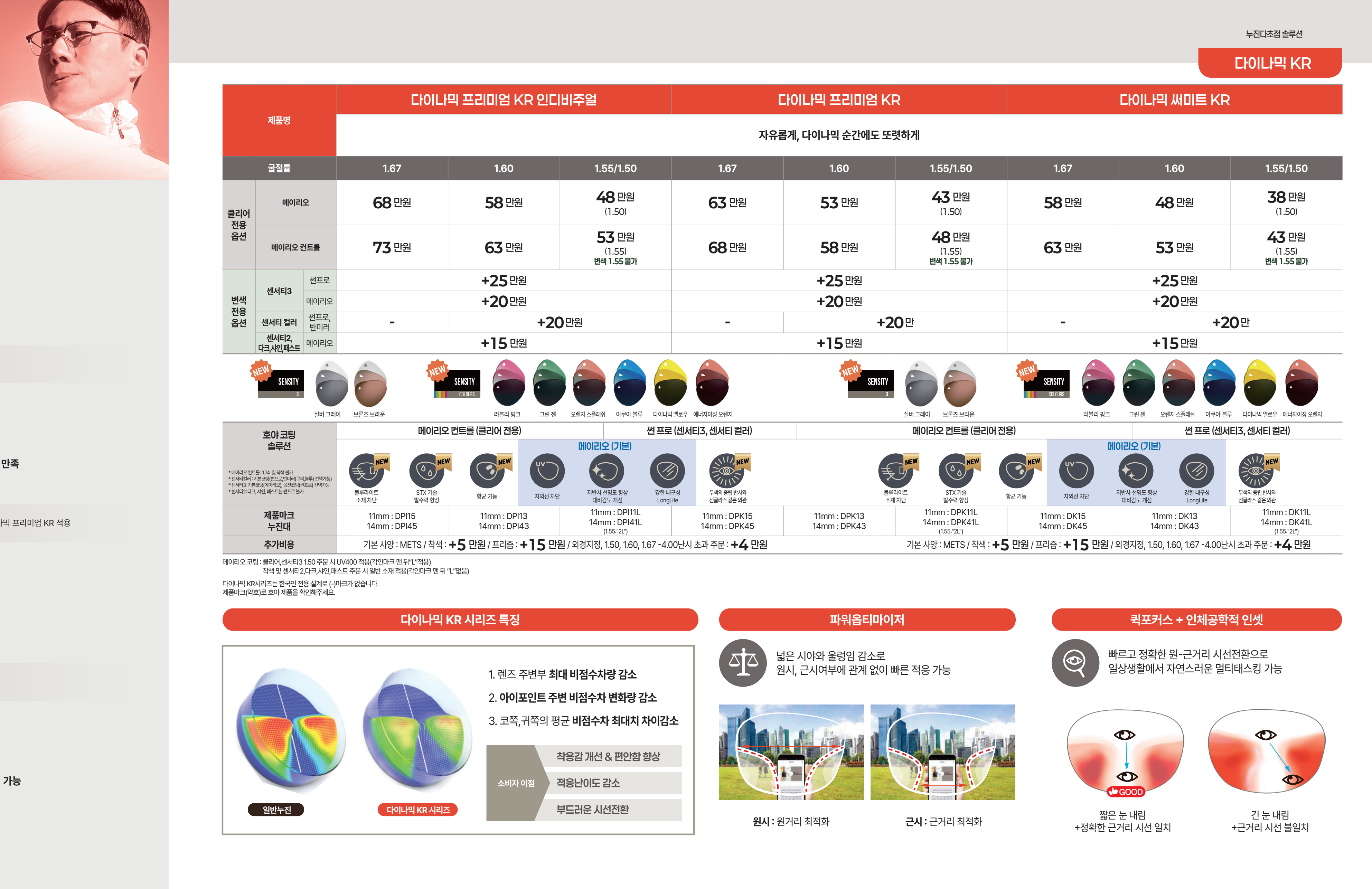Click the 다이나믹 KR 시리즈 특징 banner
Image resolution: width=1372 pixels, height=889 pixels.
(x=460, y=620)
